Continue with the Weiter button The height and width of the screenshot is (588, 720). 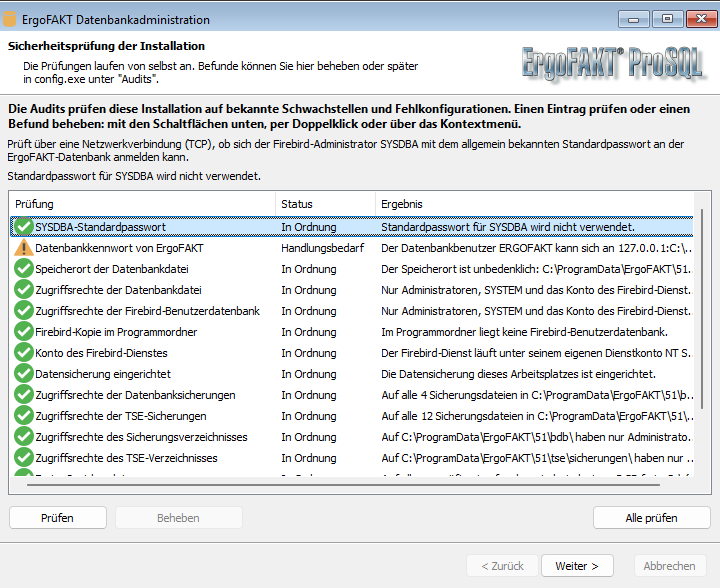[x=577, y=566]
